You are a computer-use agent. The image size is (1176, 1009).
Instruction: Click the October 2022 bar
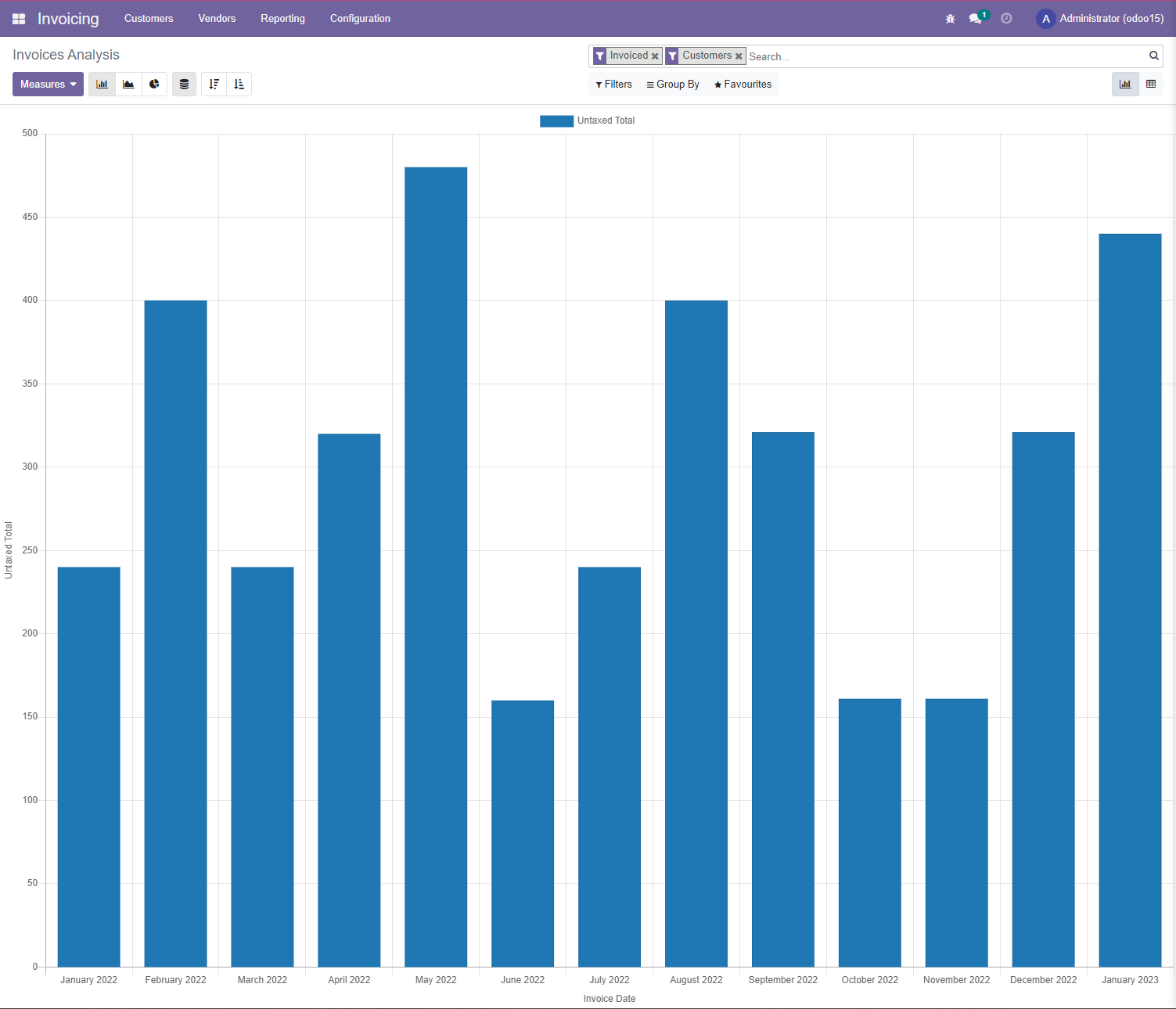pos(870,833)
